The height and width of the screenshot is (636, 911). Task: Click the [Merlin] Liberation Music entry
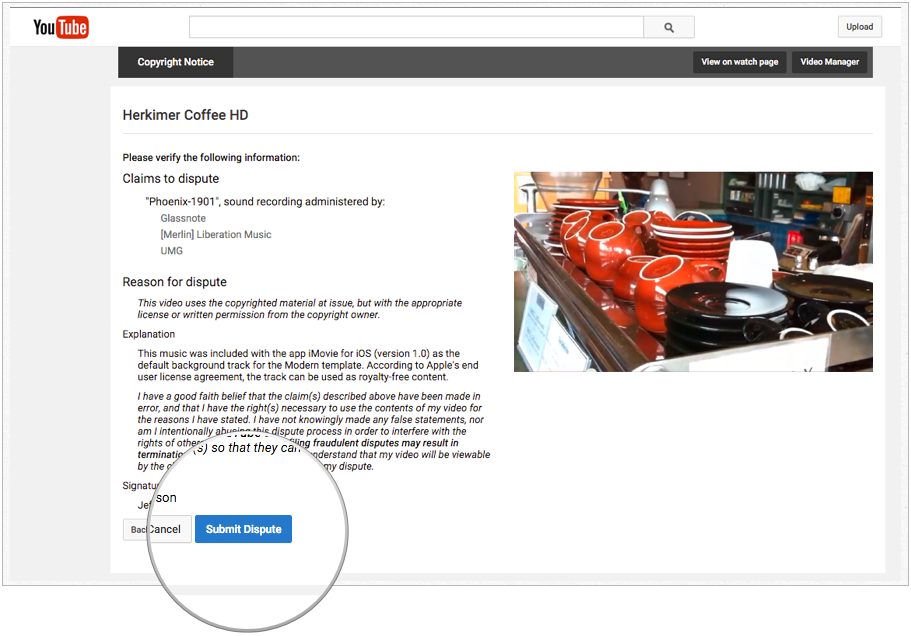(215, 234)
